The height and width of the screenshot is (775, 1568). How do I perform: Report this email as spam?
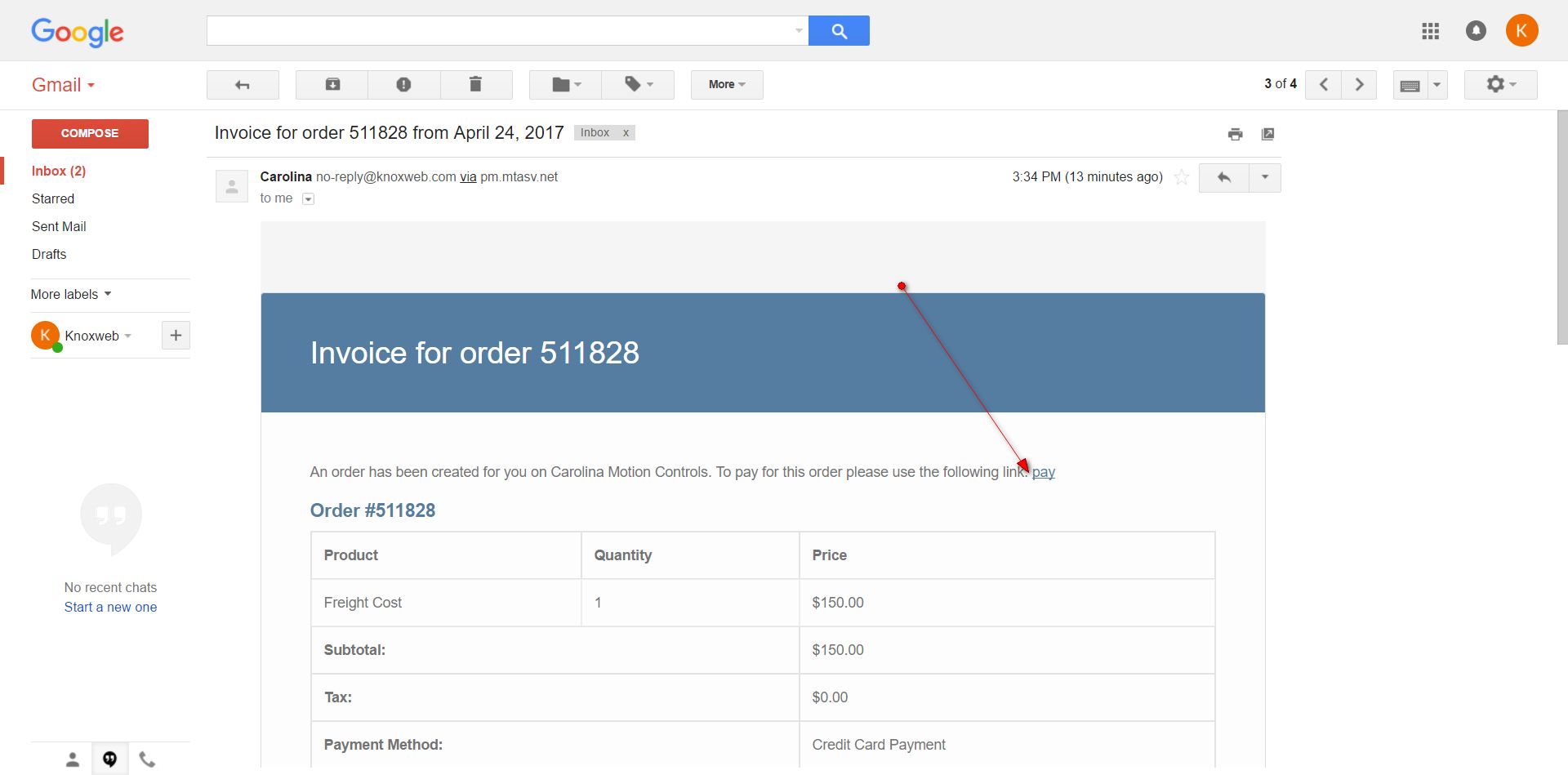403,85
